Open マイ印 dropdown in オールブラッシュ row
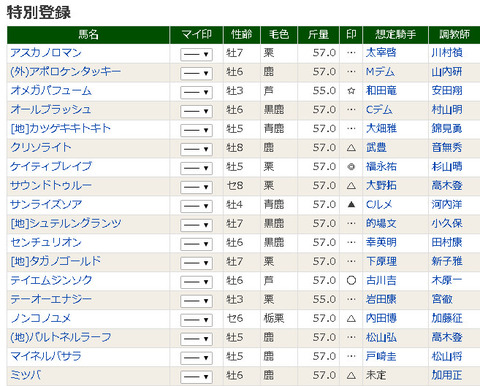The image size is (480, 386). 196,111
